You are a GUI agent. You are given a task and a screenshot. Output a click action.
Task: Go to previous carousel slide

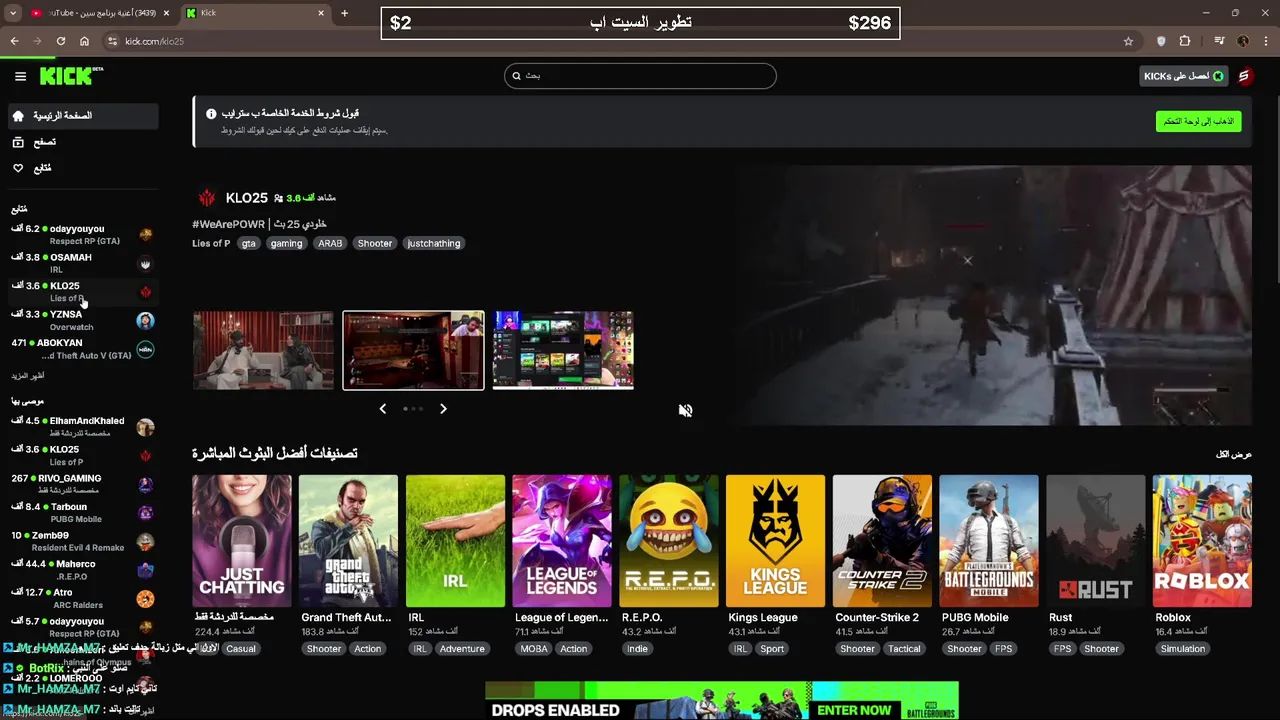pyautogui.click(x=382, y=408)
